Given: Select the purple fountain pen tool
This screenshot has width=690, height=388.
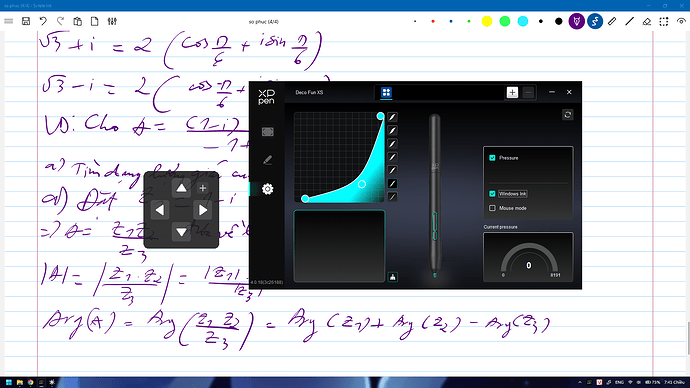Looking at the screenshot, I should click(x=576, y=21).
